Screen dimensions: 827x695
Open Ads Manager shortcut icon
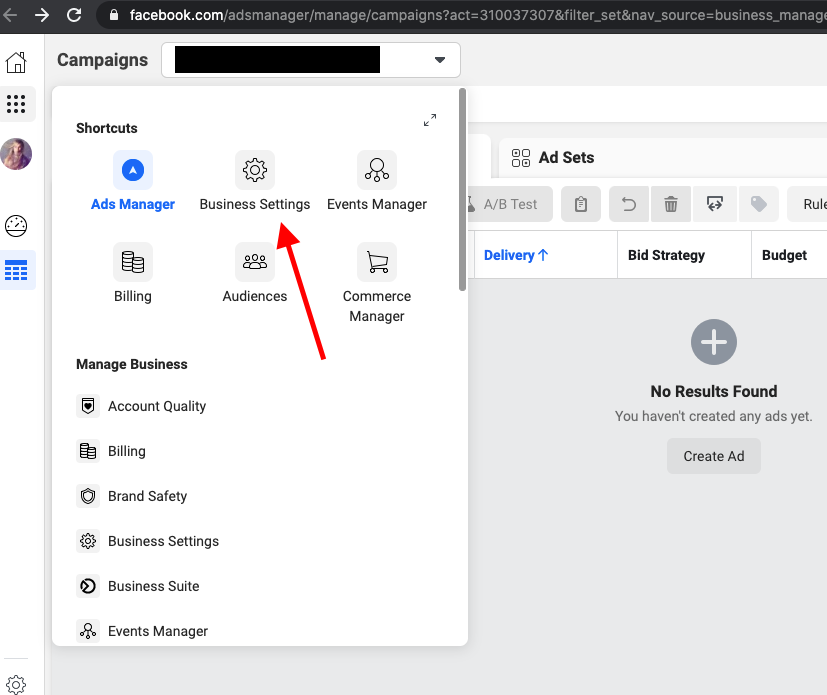click(133, 170)
